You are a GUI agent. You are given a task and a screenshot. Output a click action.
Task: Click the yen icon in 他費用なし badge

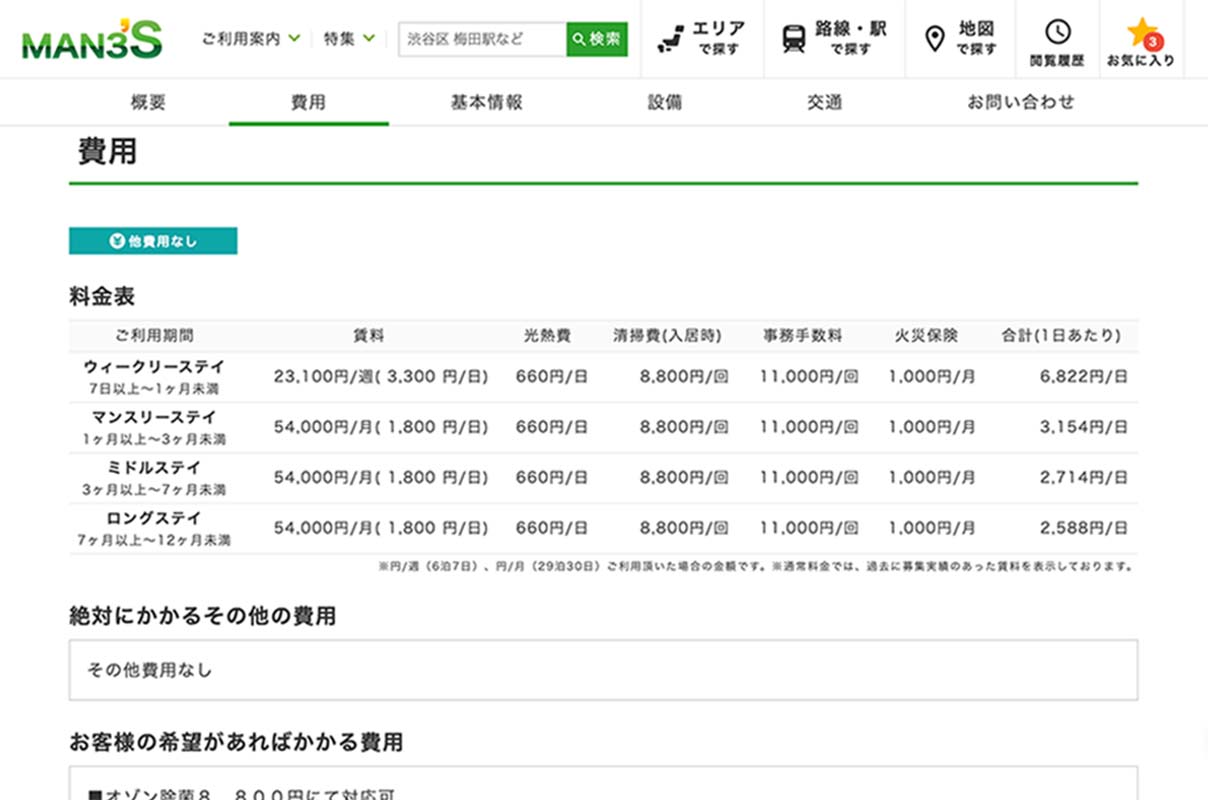[x=117, y=241]
